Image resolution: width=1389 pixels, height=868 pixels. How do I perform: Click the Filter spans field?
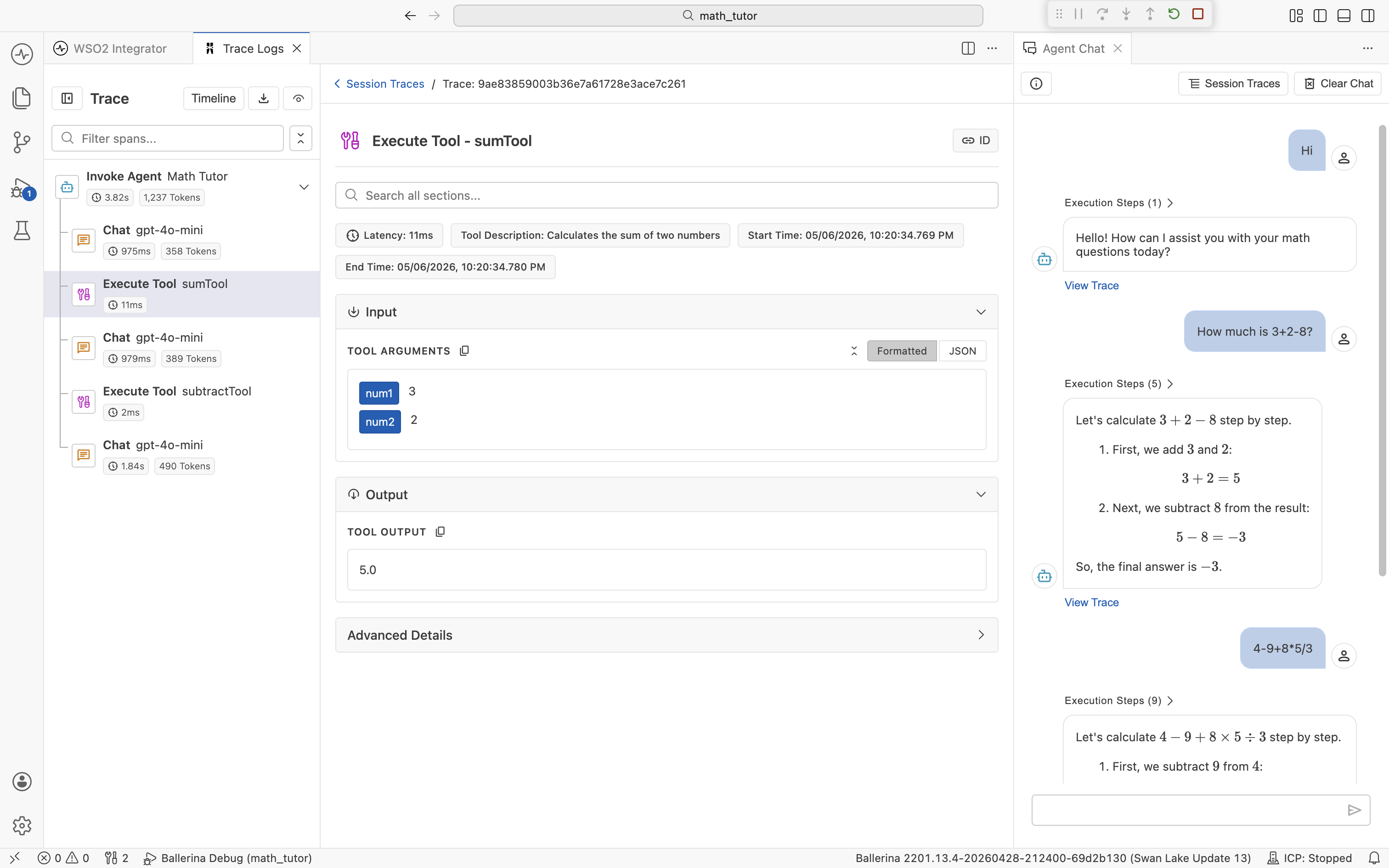(168, 138)
